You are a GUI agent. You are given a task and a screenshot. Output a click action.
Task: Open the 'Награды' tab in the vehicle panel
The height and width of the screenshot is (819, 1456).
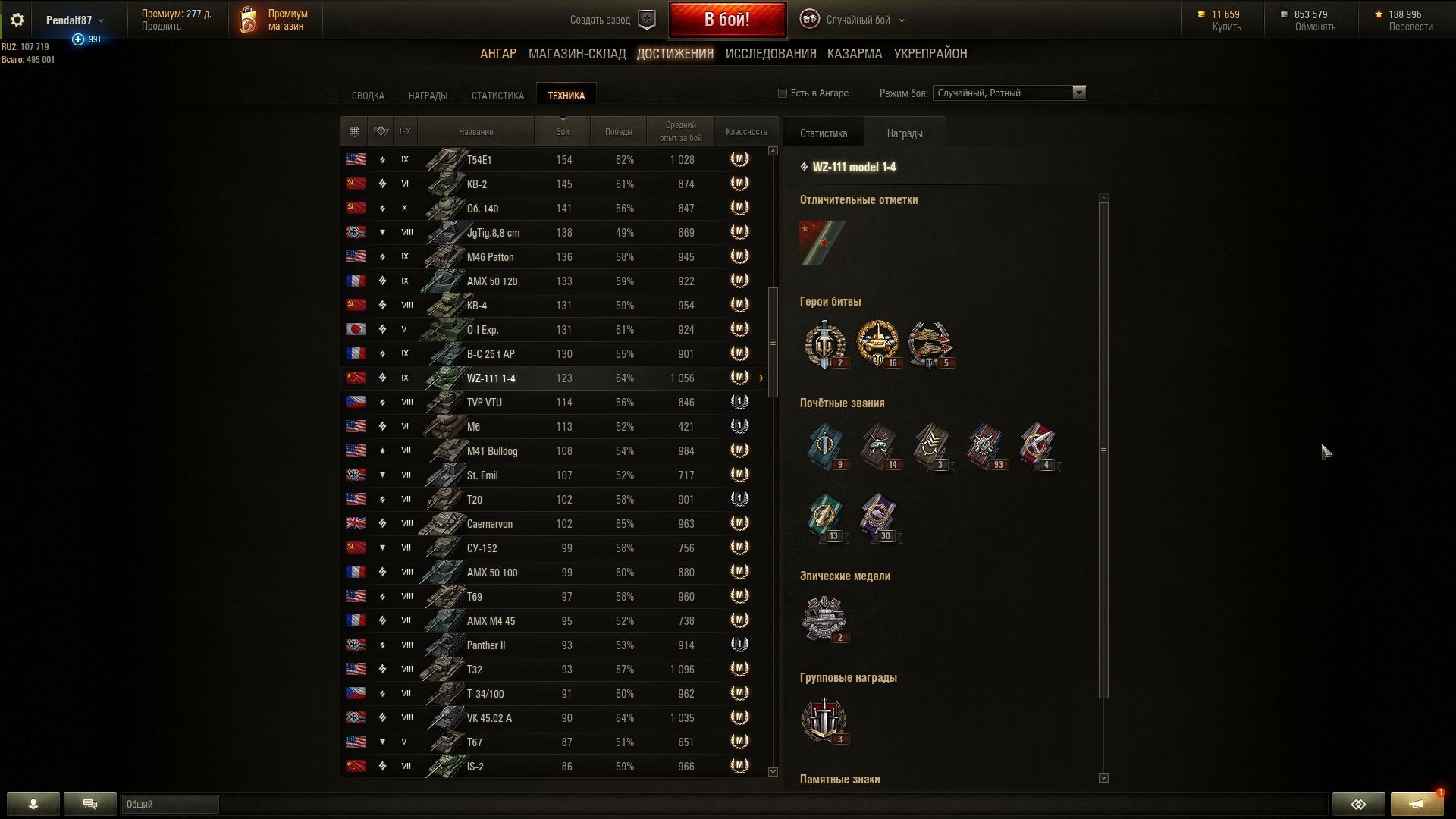[x=905, y=133]
